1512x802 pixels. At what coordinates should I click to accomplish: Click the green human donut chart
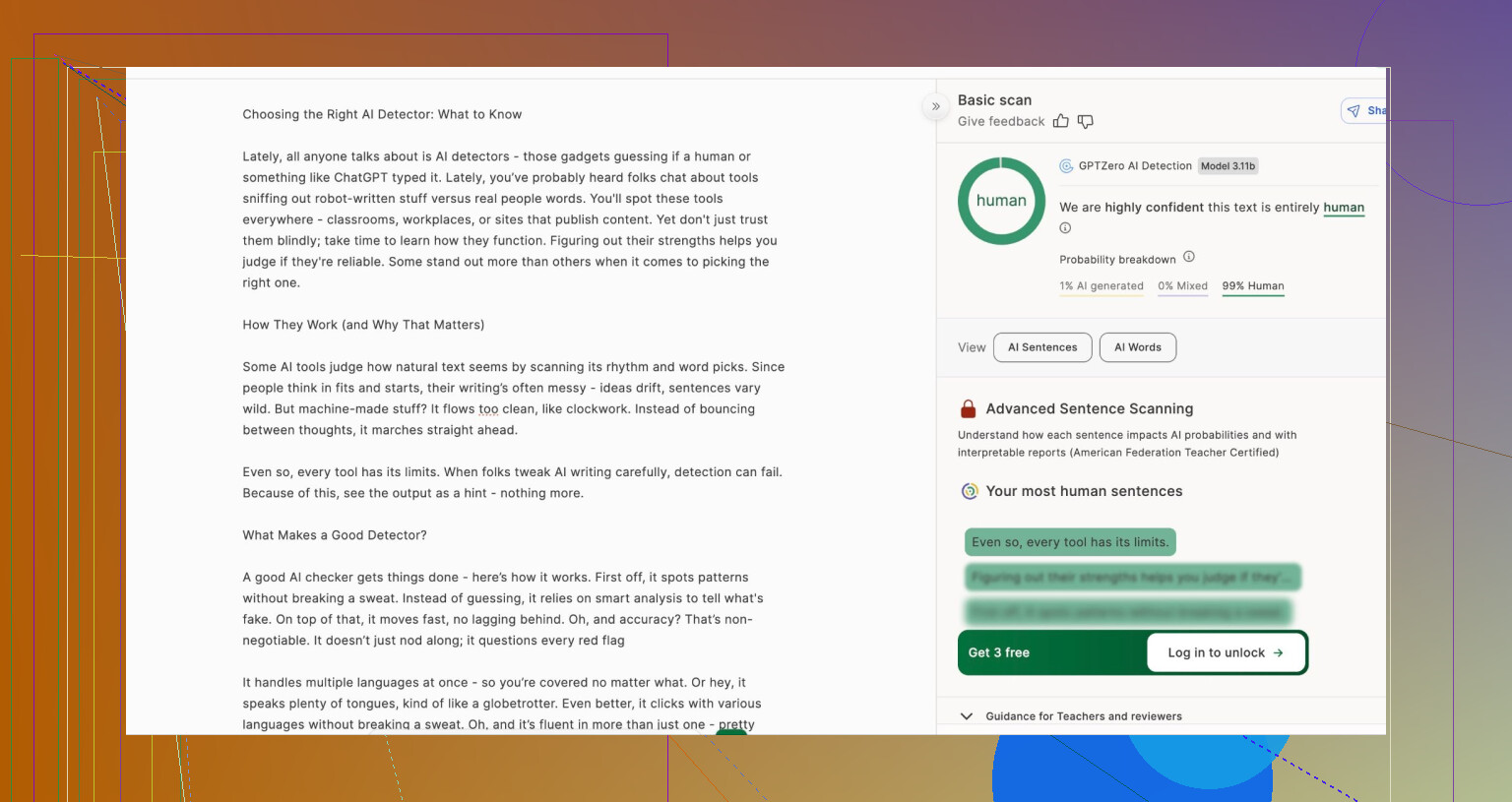1001,201
